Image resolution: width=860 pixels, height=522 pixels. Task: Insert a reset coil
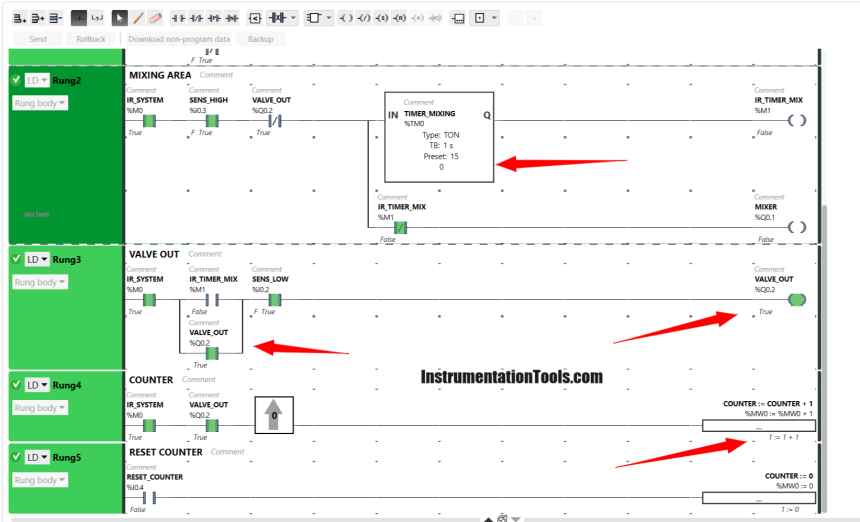(x=400, y=18)
